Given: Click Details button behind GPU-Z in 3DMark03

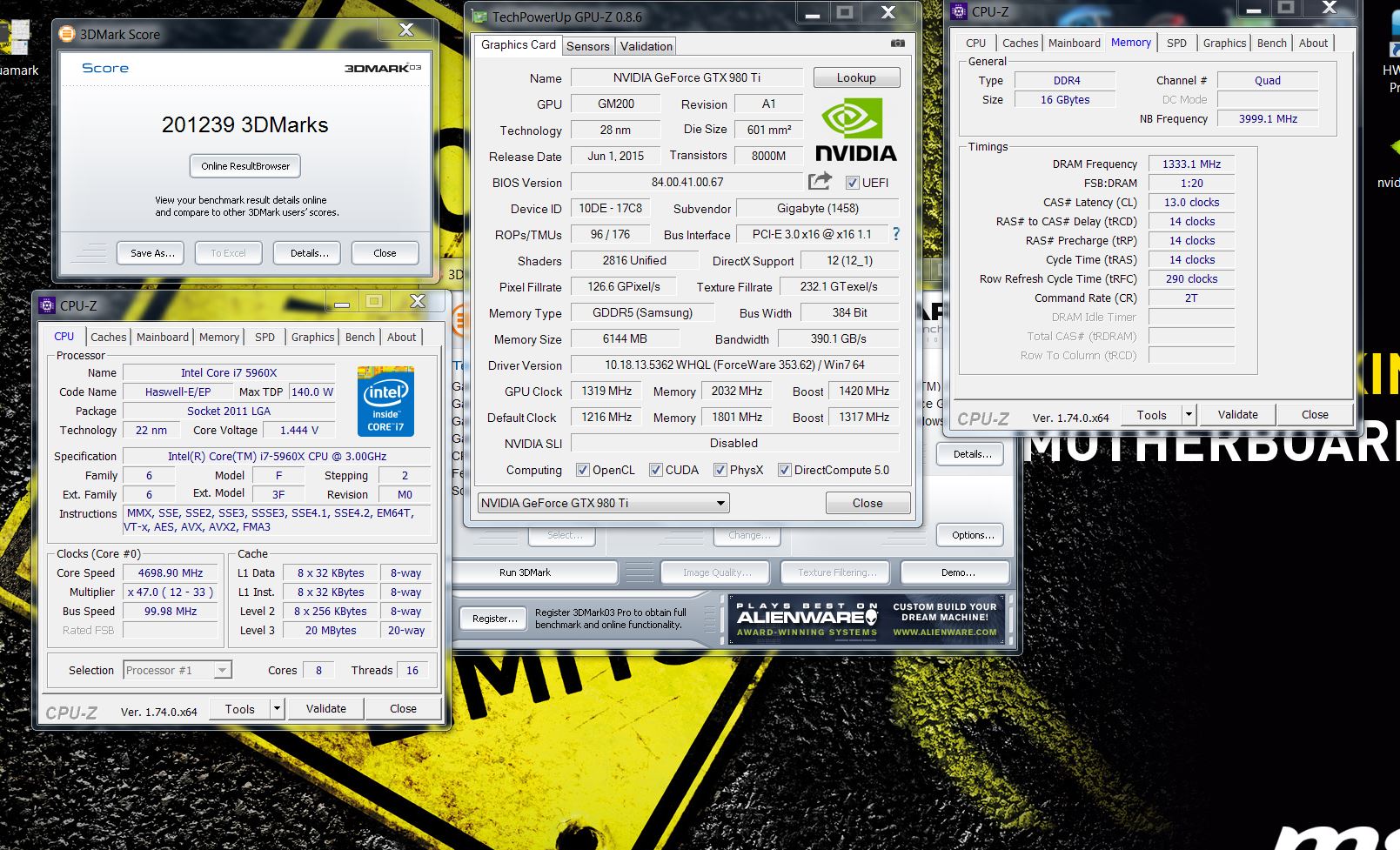Looking at the screenshot, I should 972,454.
